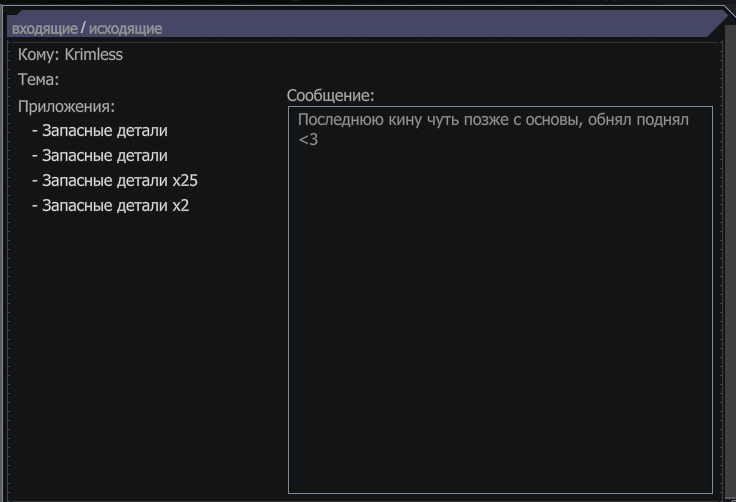Click the purple mail header bar

(x=366, y=23)
